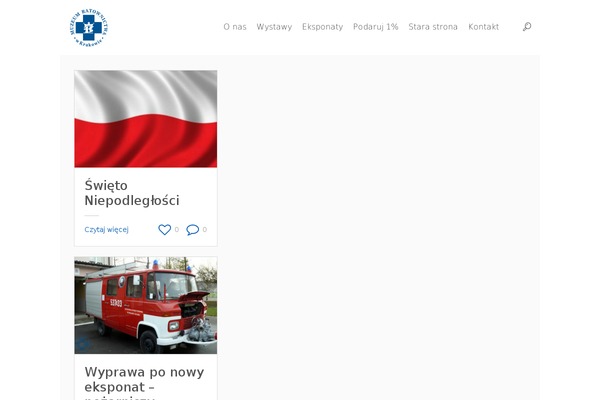
Task: Visit the Stara strona menu item
Action: click(x=433, y=27)
